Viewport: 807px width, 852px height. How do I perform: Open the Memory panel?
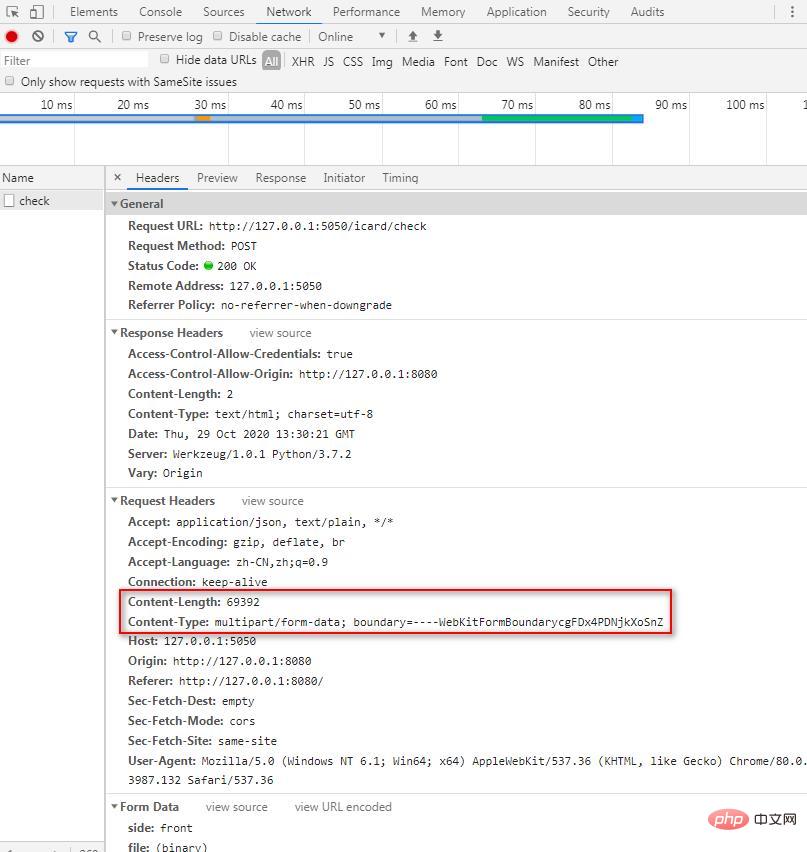click(x=443, y=11)
